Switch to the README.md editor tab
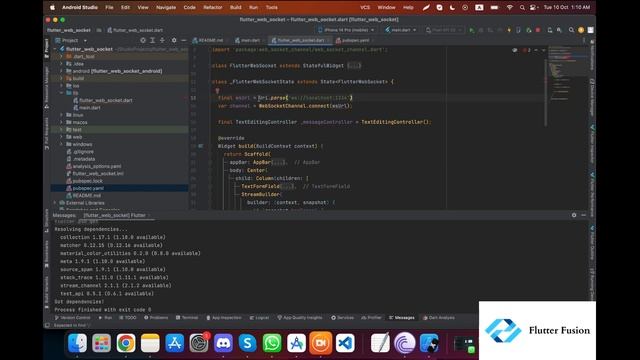Viewport: 640px width, 360px height. tap(208, 40)
